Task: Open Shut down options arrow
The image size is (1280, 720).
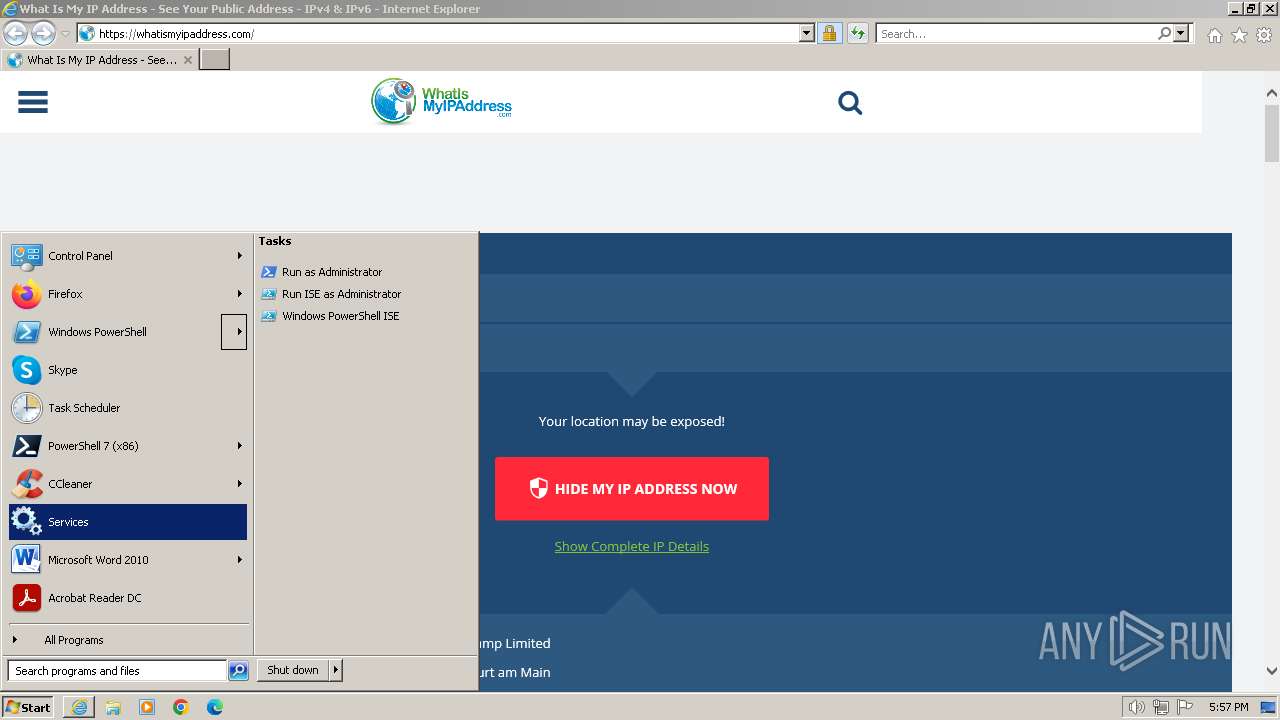Action: [336, 670]
